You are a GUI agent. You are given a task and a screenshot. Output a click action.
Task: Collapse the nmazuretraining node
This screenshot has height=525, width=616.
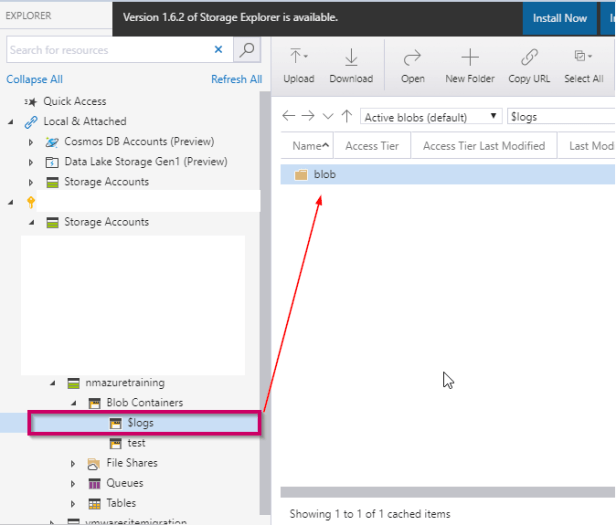pos(53,383)
